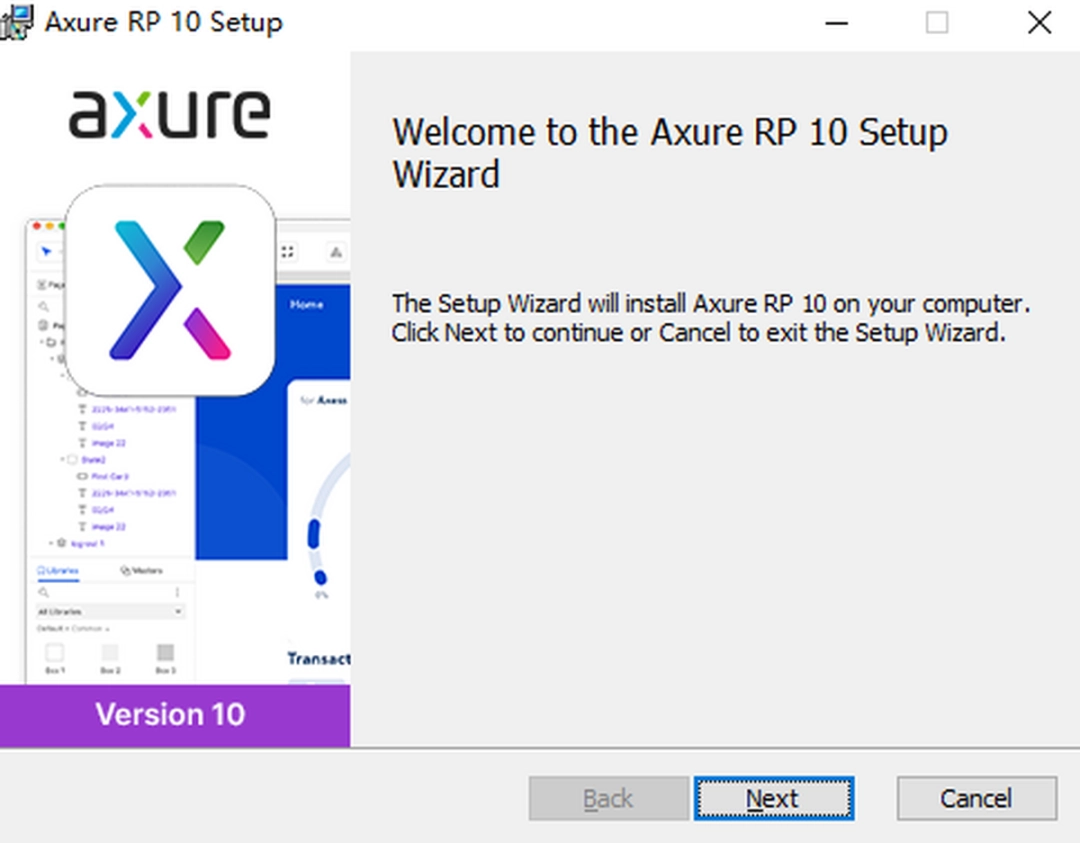The height and width of the screenshot is (843, 1080).
Task: Select the Box 1 widget thumbnail
Action: tap(56, 653)
